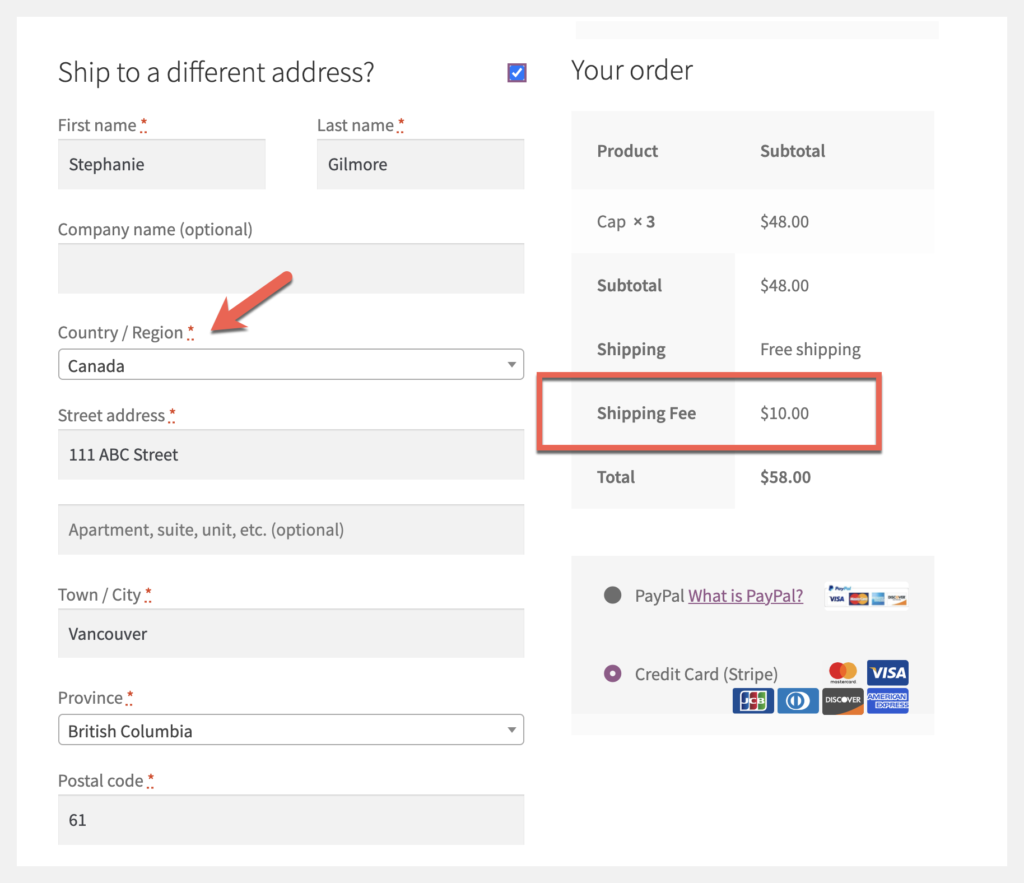Open the What is PayPal link

pos(745,595)
